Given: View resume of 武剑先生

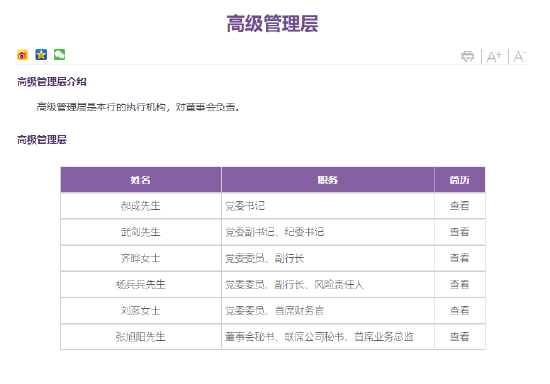Looking at the screenshot, I should point(460,232).
